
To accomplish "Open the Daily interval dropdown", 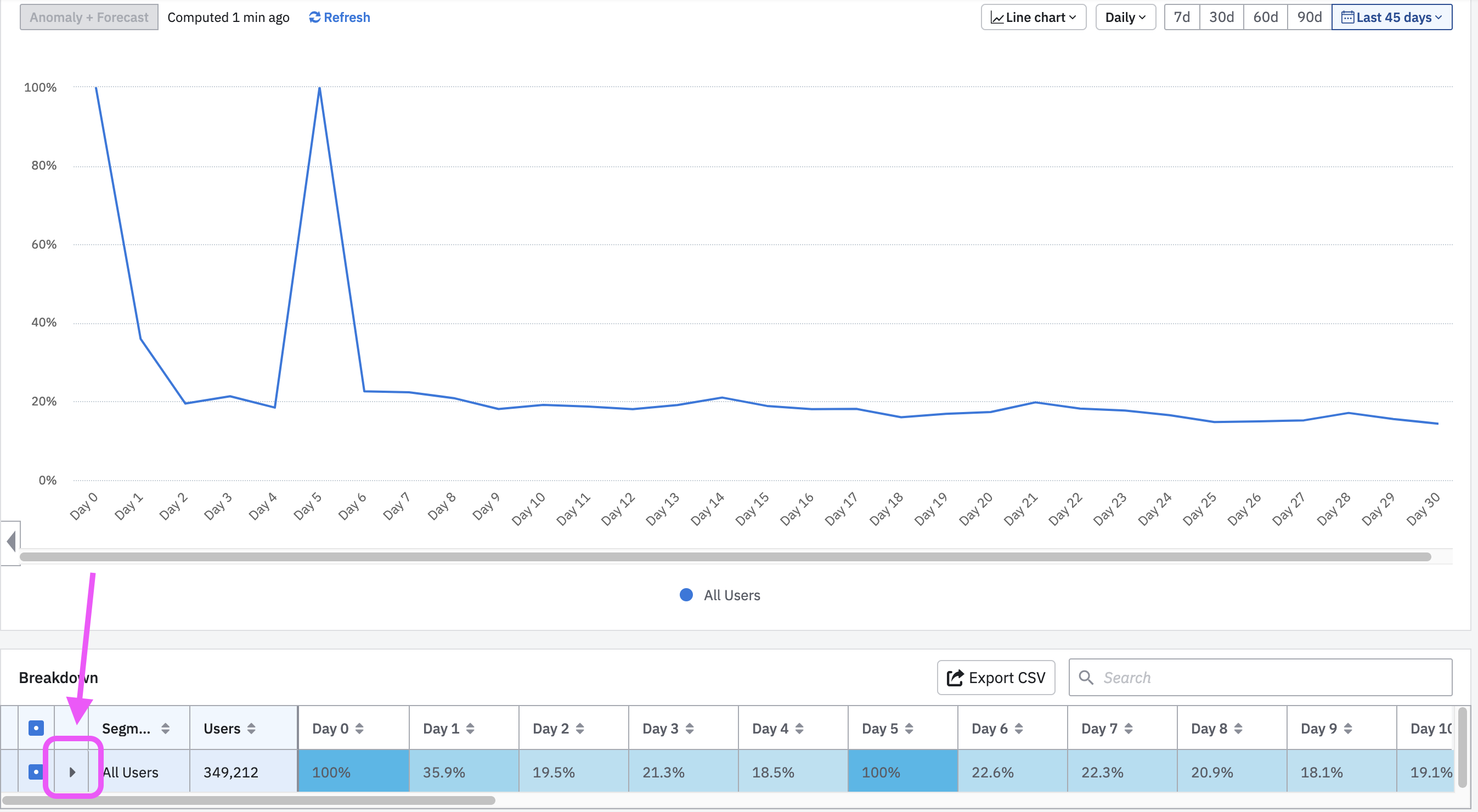I will [x=1125, y=17].
